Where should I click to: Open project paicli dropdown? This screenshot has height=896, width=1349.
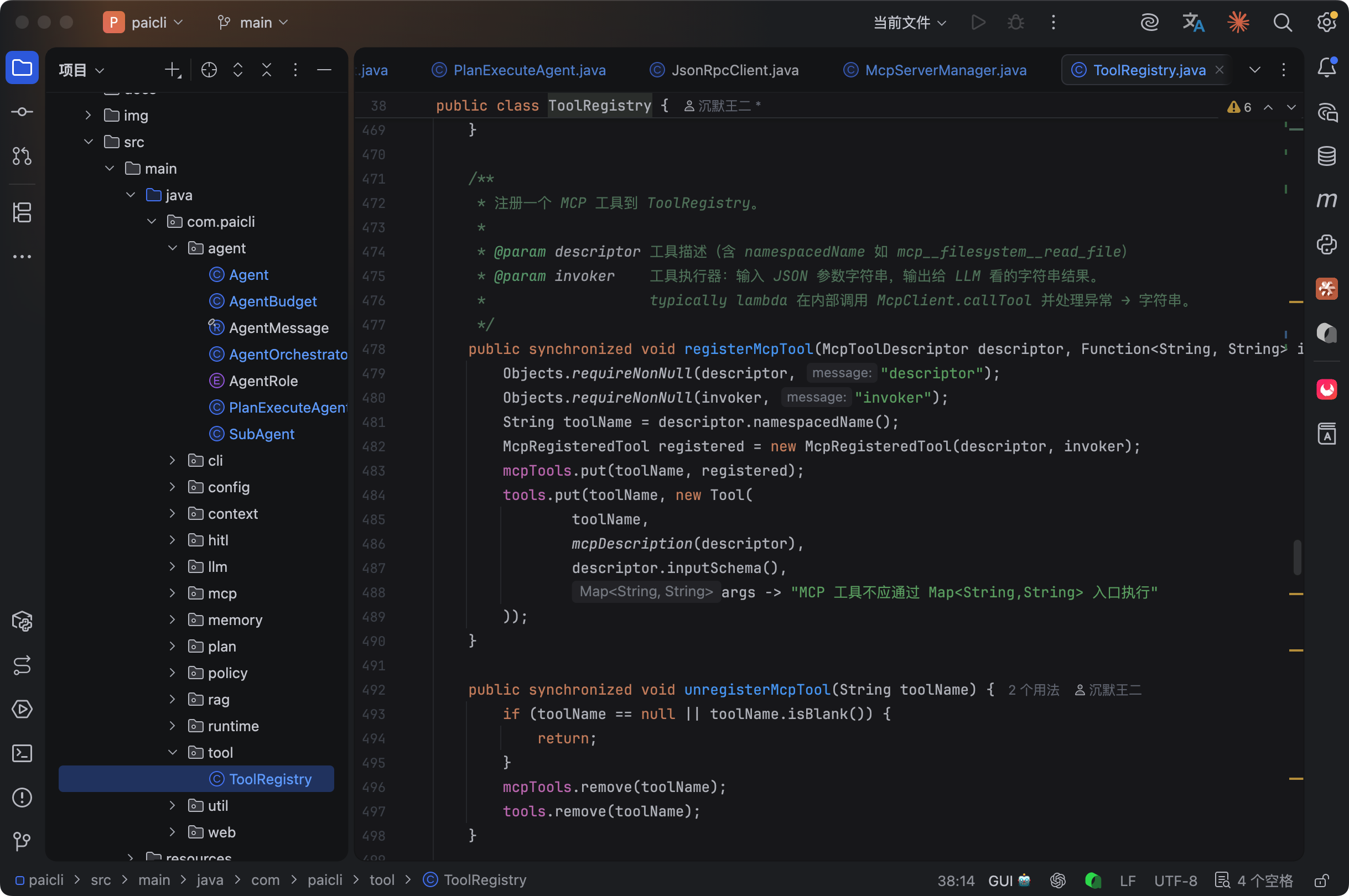pyautogui.click(x=143, y=22)
